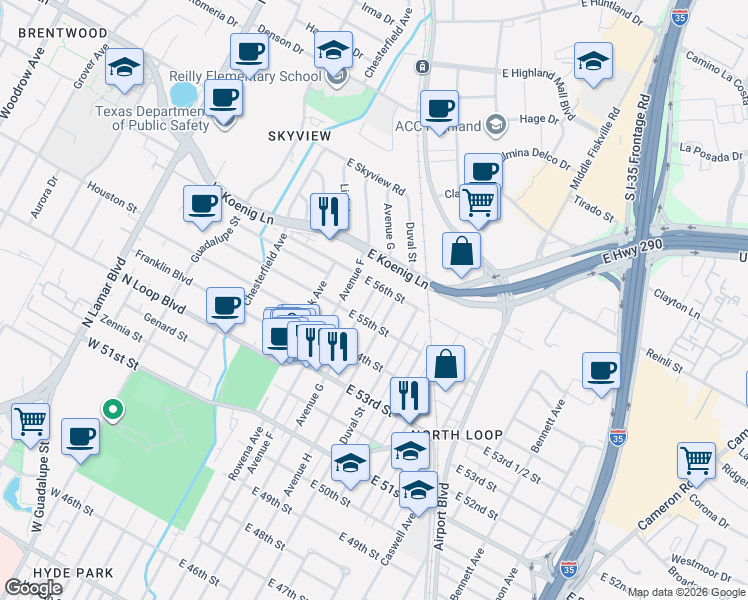Click the school marker just below NORTH LOOP label
The height and width of the screenshot is (600, 748).
point(410,451)
